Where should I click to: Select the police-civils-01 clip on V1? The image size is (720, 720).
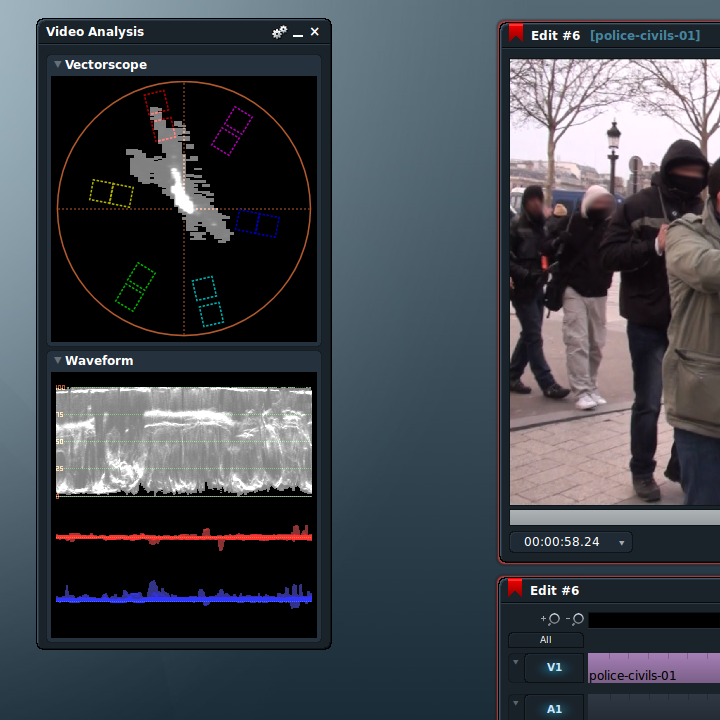tap(654, 668)
